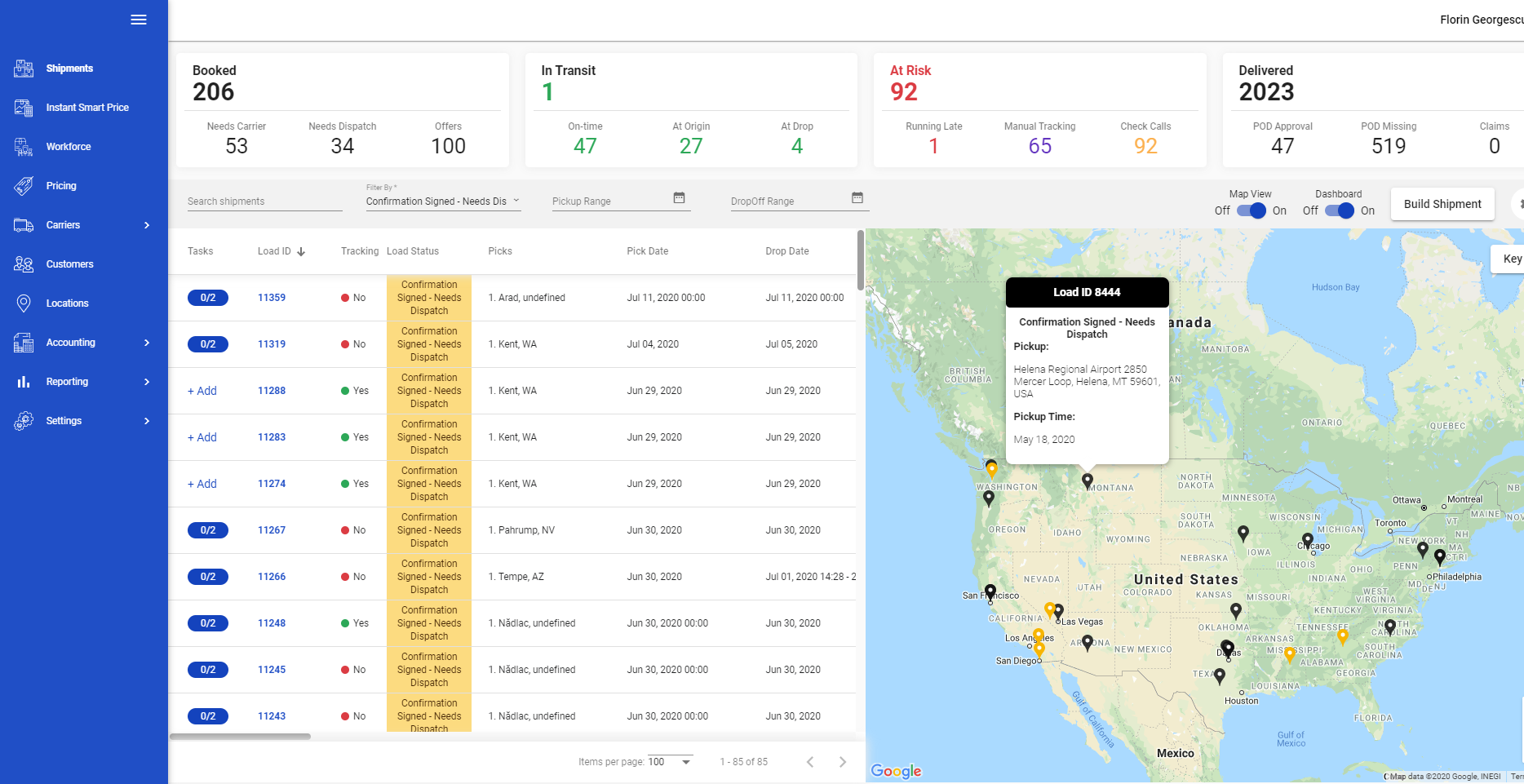
Task: Click + Add task for load 11288
Action: 202,391
